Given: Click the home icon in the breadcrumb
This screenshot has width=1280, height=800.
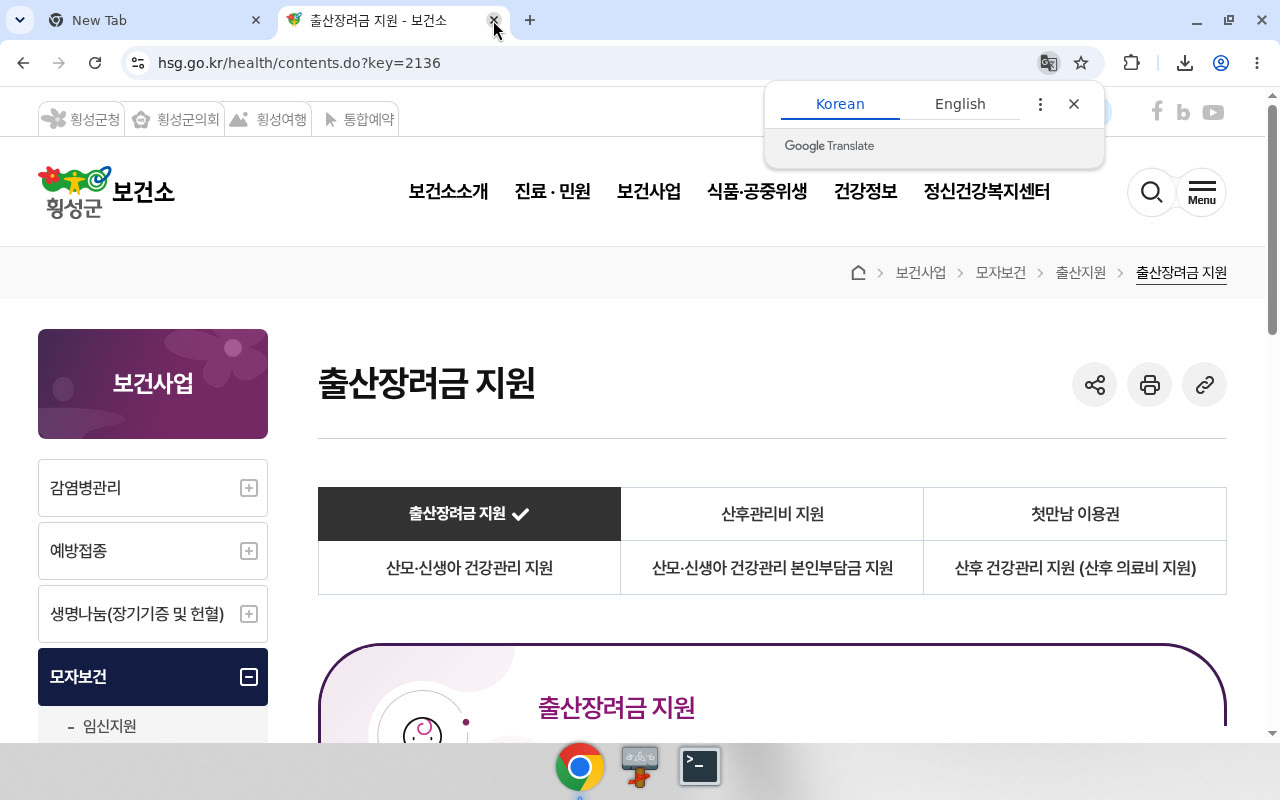Looking at the screenshot, I should tap(858, 273).
